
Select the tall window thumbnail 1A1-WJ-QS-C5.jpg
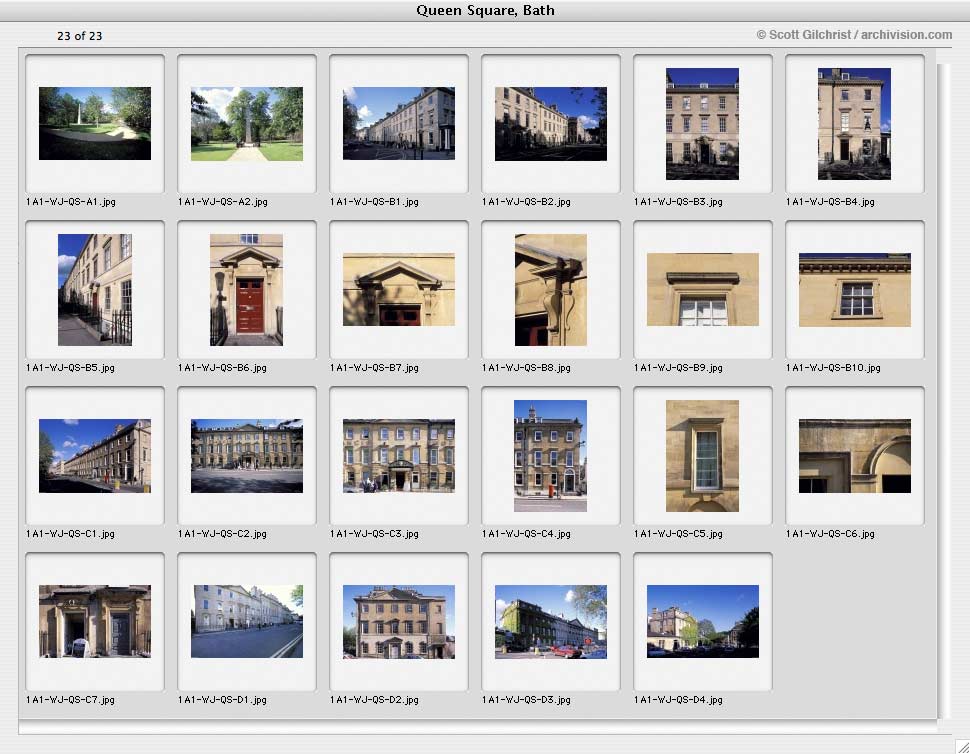click(x=702, y=456)
